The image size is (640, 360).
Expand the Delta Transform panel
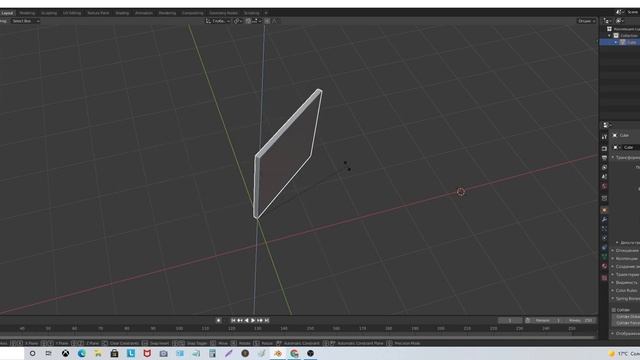pos(617,242)
